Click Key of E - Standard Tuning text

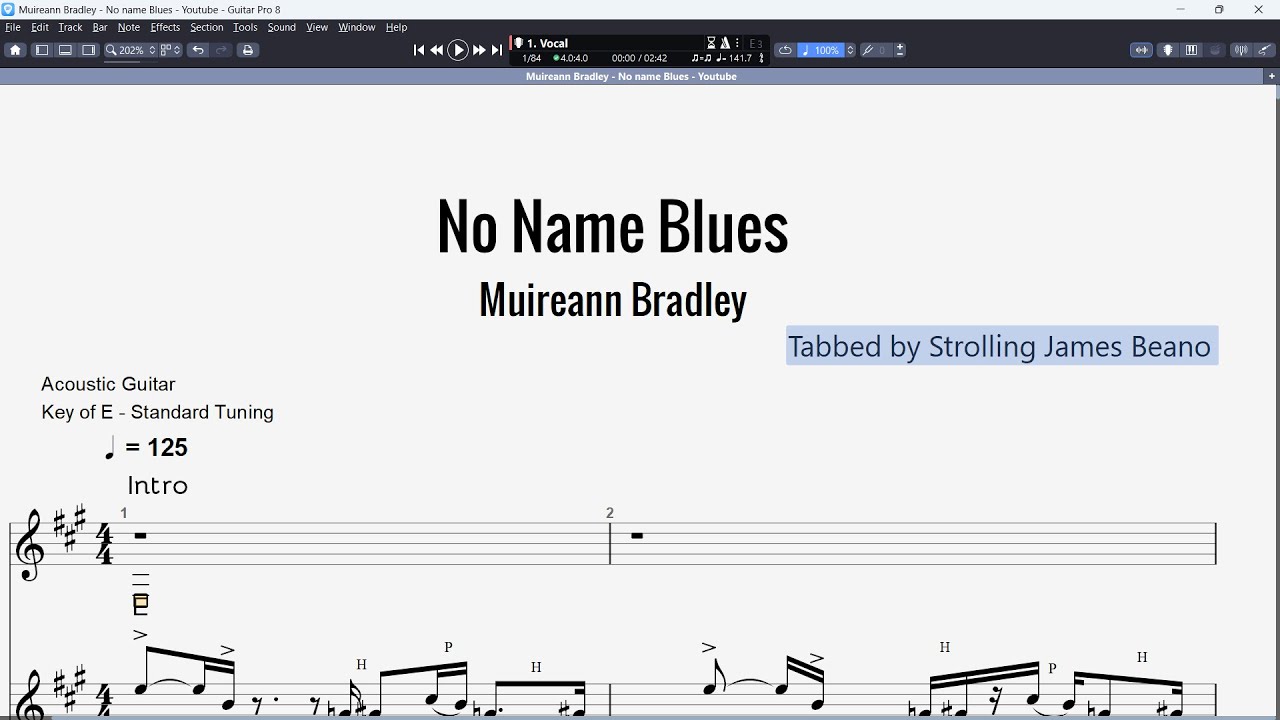(157, 412)
